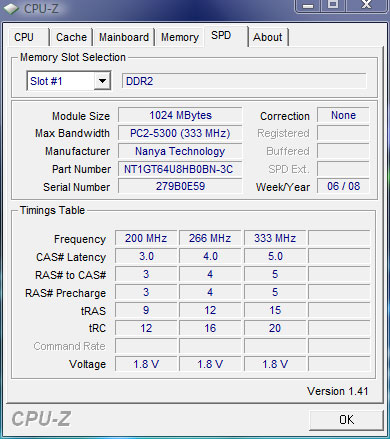Click the tRAS value 12 cell
Image resolution: width=390 pixels, height=439 pixels.
pos(210,310)
